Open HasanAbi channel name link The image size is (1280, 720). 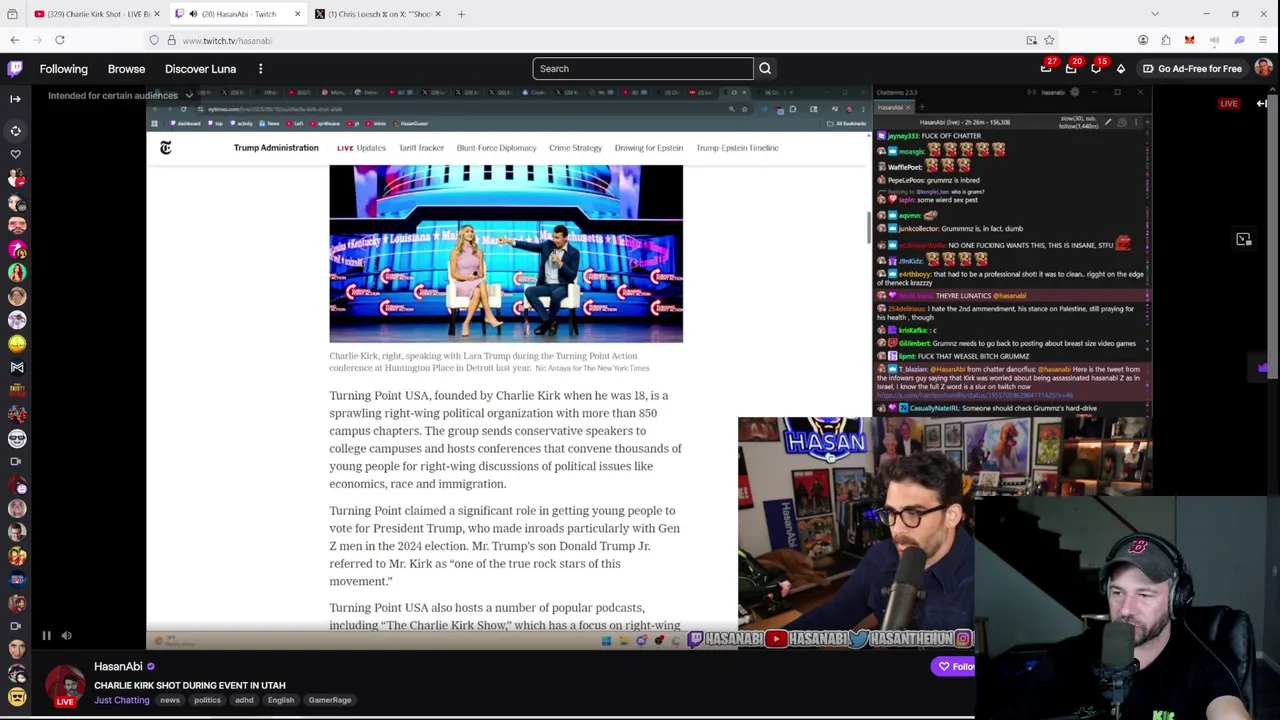tap(118, 666)
